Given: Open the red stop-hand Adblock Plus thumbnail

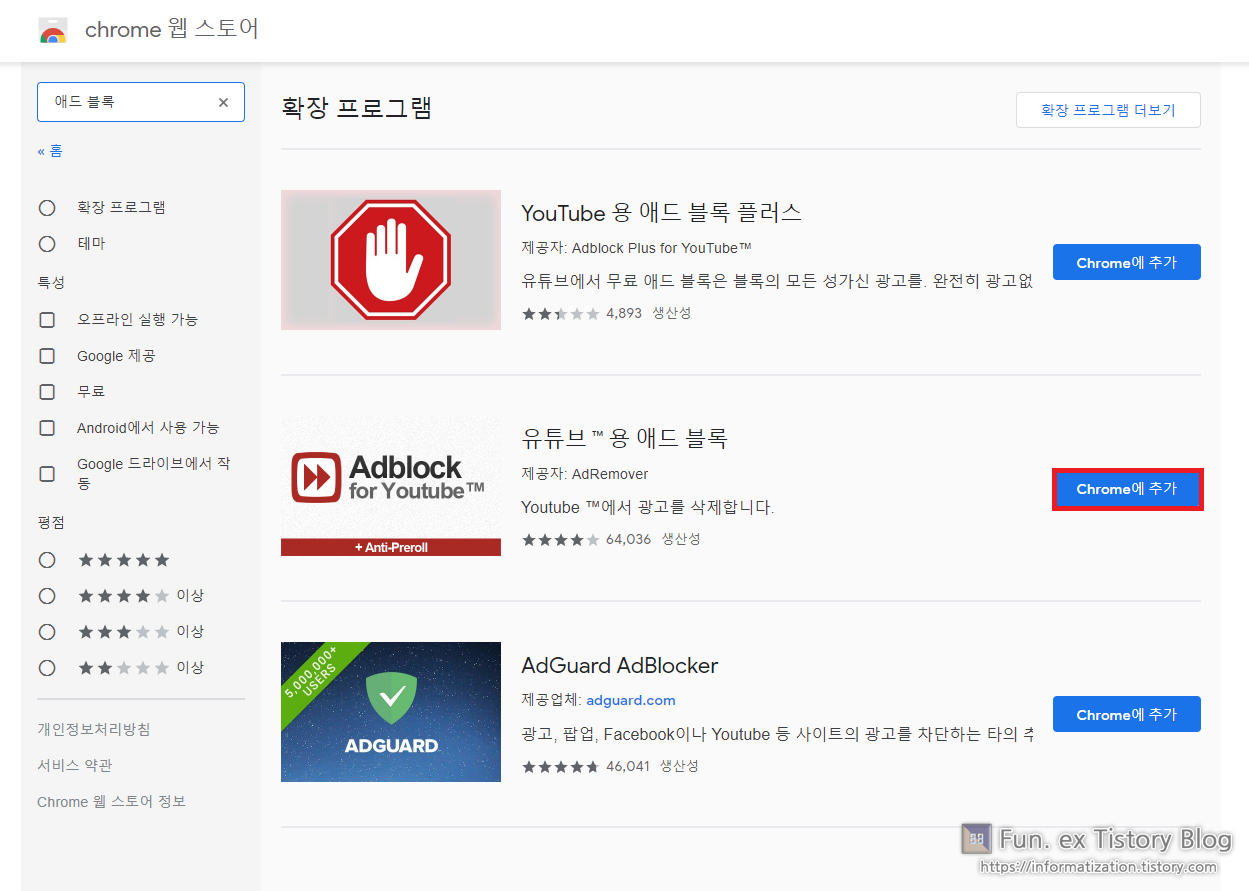Looking at the screenshot, I should click(x=391, y=260).
